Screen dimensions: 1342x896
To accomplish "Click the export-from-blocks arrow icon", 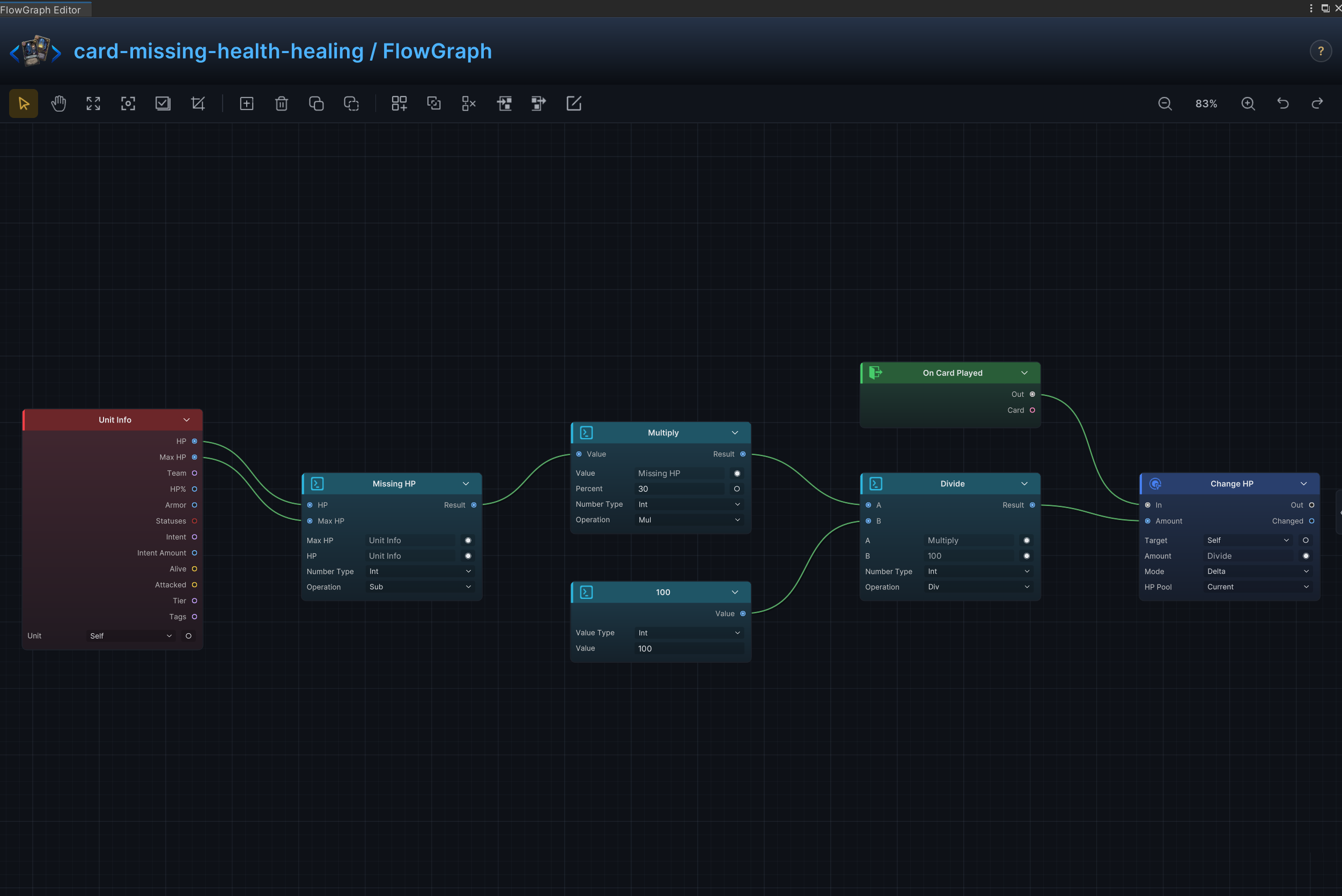I will point(539,103).
